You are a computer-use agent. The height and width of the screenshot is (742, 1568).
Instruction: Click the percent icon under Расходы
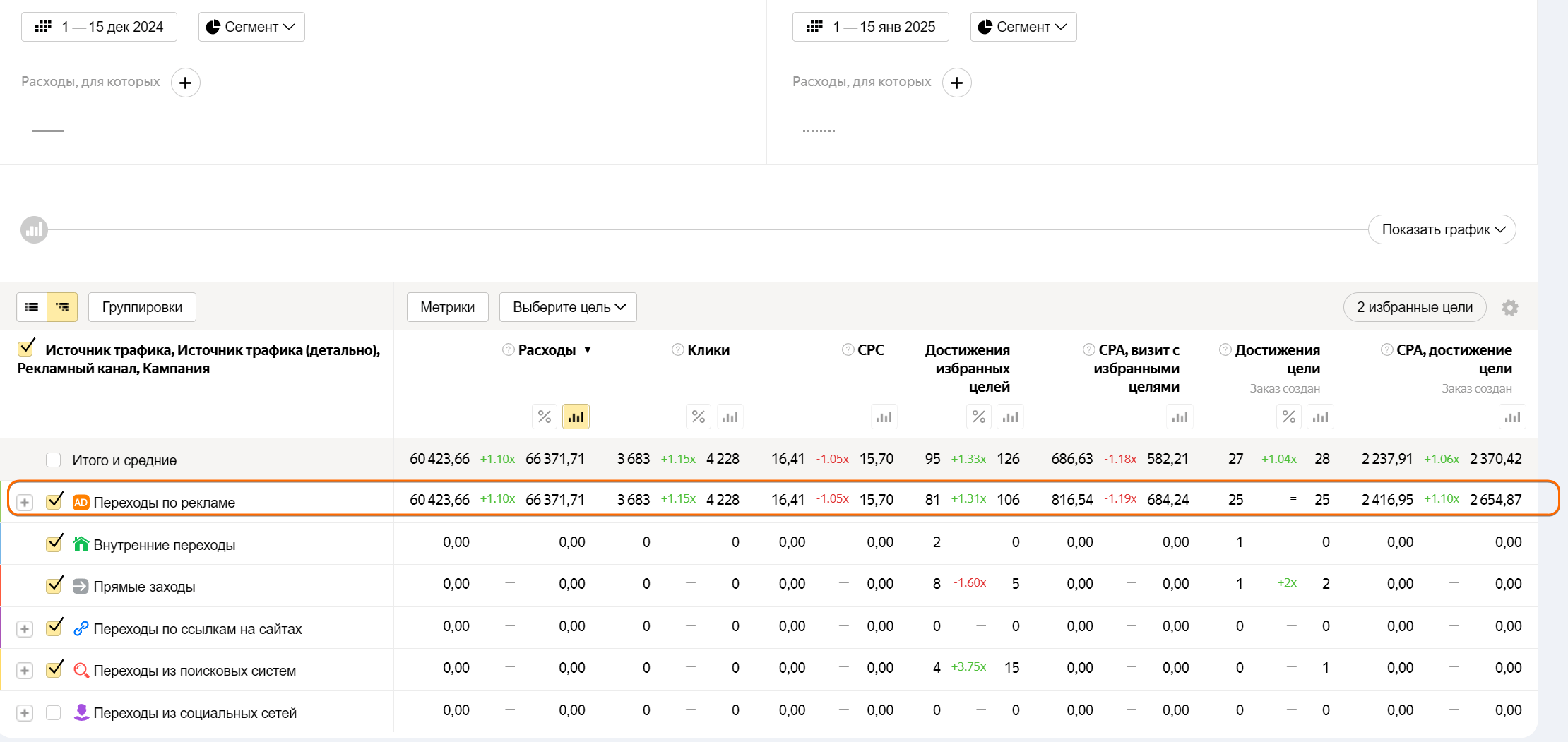click(544, 417)
